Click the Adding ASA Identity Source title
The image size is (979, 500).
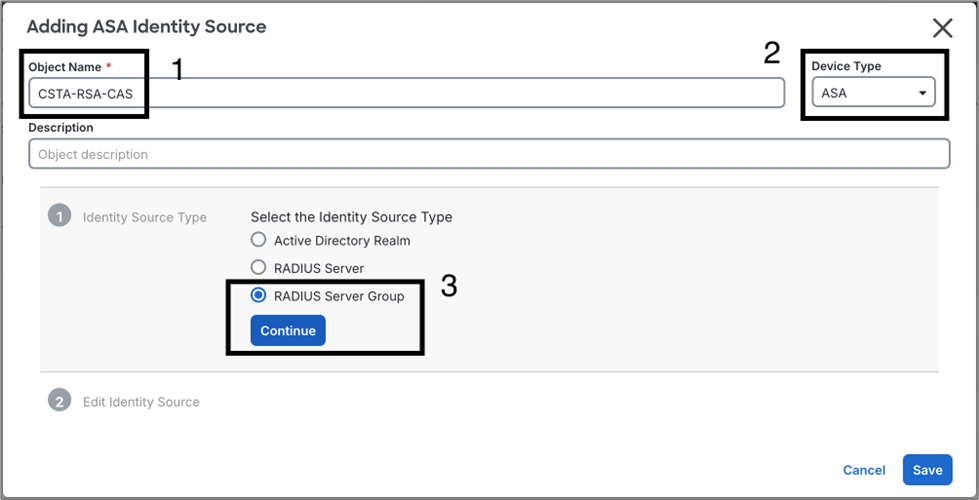tap(146, 27)
